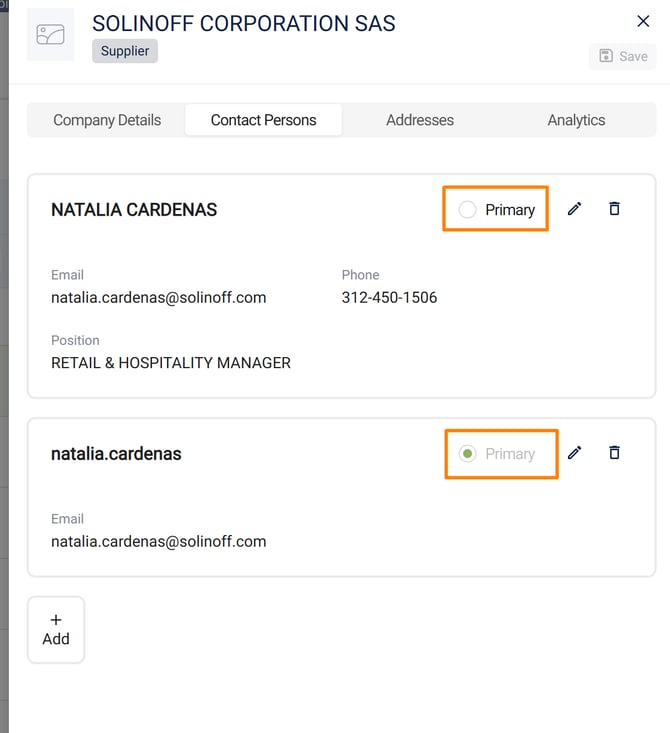Viewport: 670px width, 733px height.
Task: Click the pencil icon for natalia.cardenas contact
Action: (x=574, y=453)
